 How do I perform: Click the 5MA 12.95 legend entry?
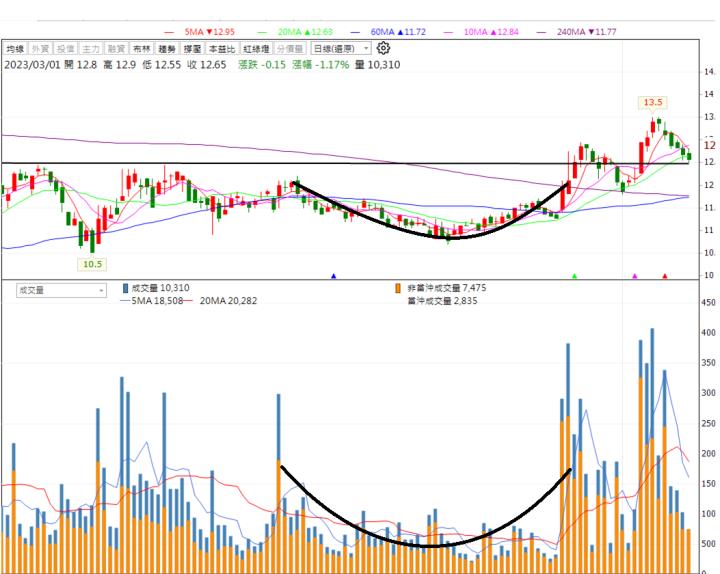tap(200, 32)
